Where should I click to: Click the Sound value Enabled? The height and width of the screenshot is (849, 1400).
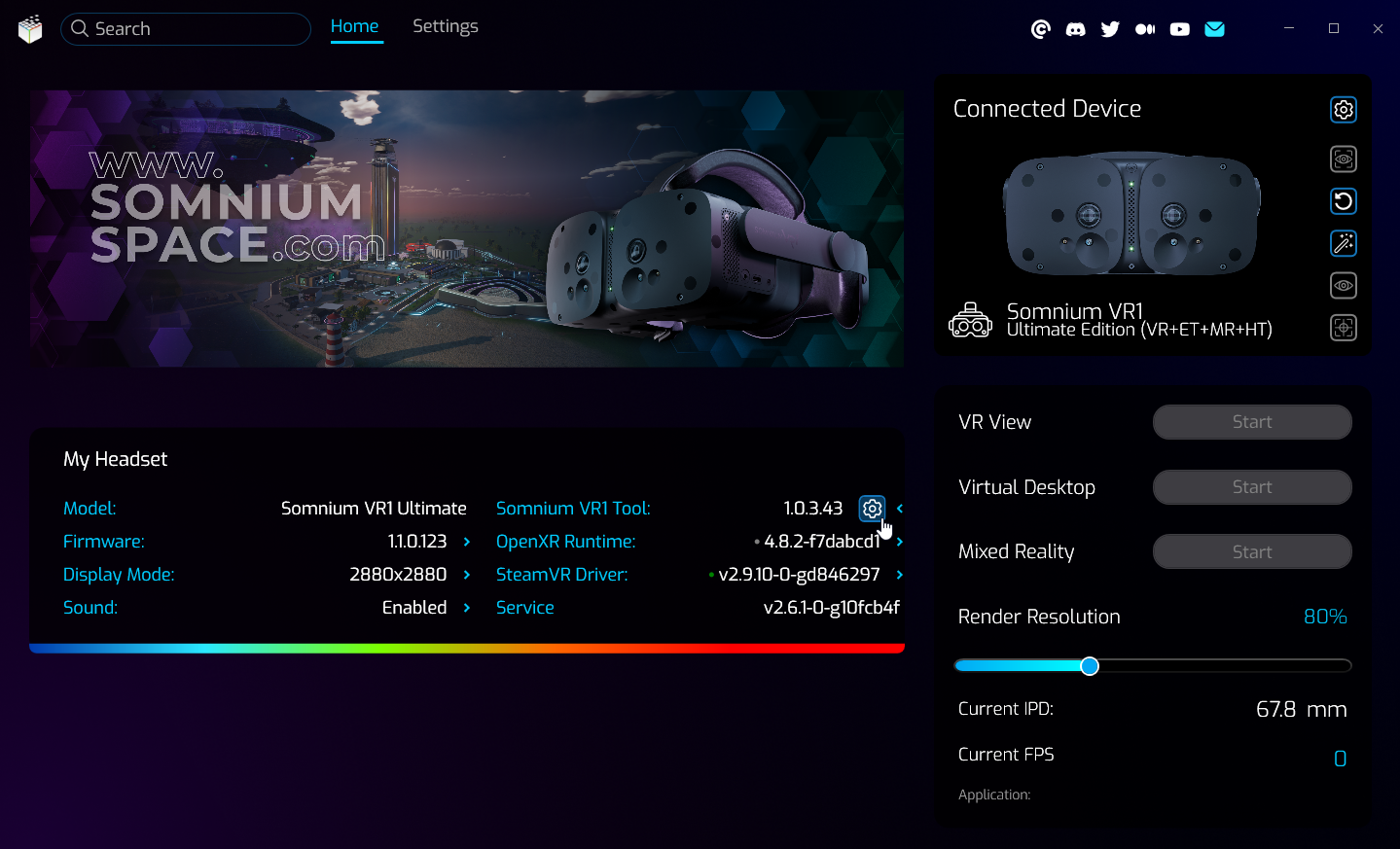[x=414, y=608]
